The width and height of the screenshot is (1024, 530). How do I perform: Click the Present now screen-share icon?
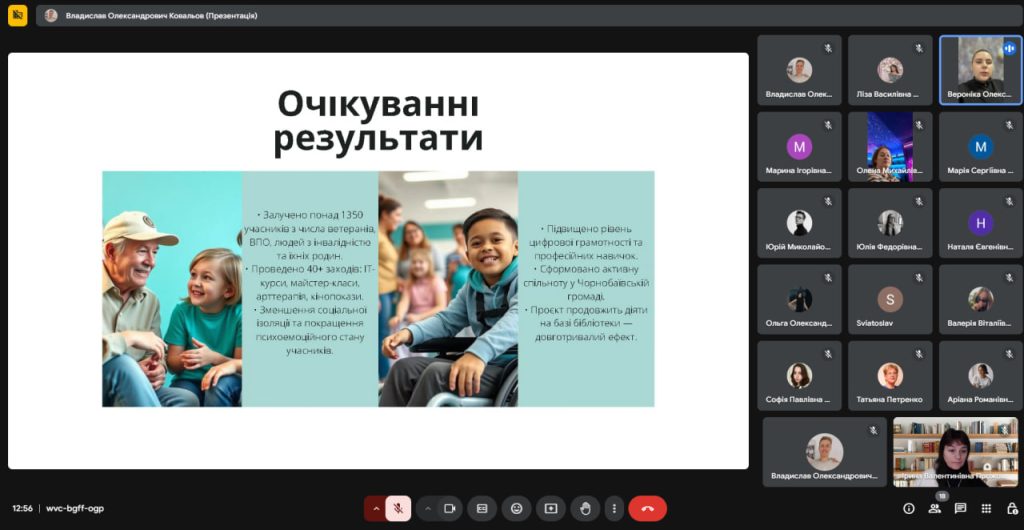[550, 508]
